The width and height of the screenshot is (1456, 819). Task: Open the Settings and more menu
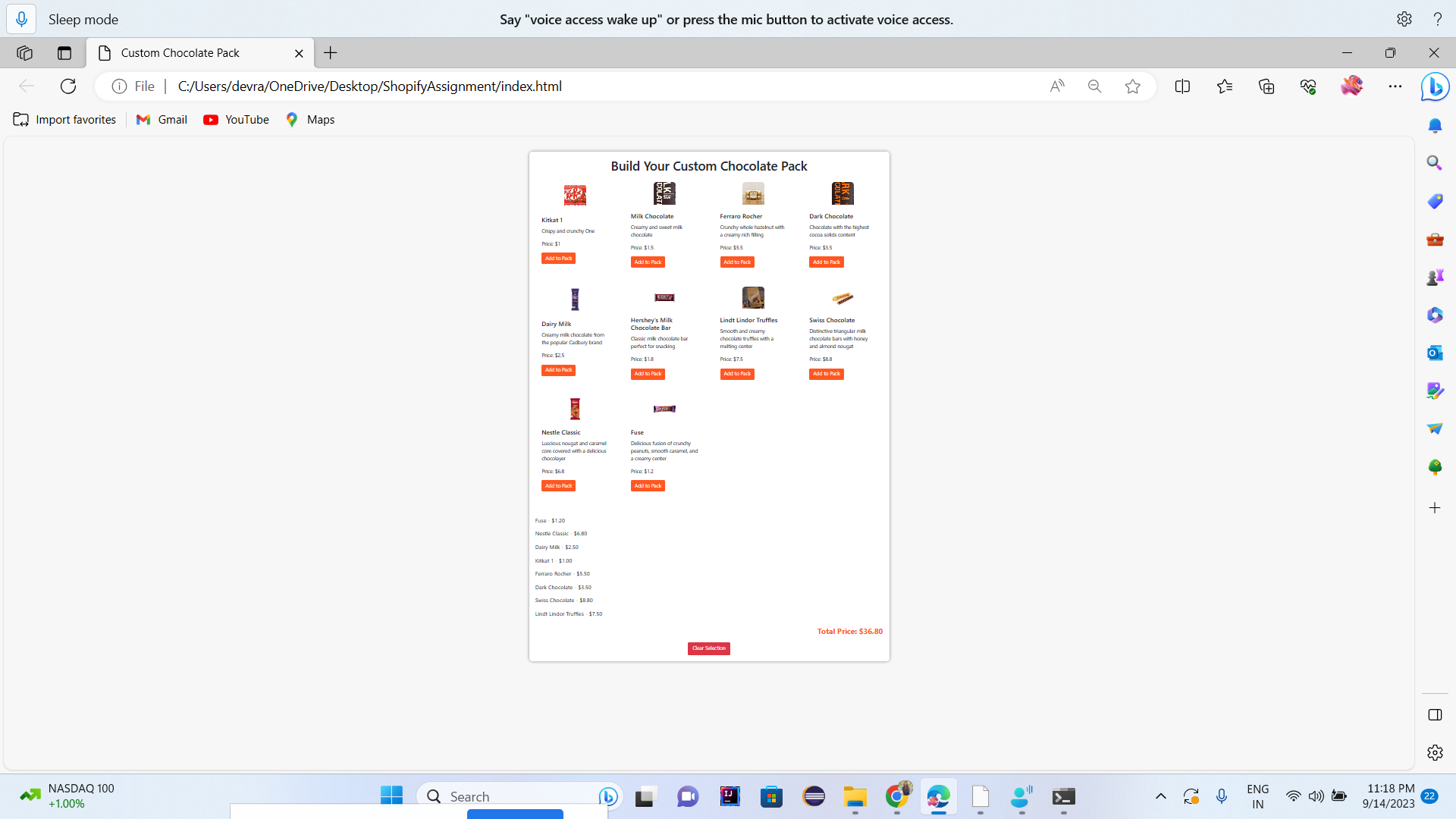1395,86
